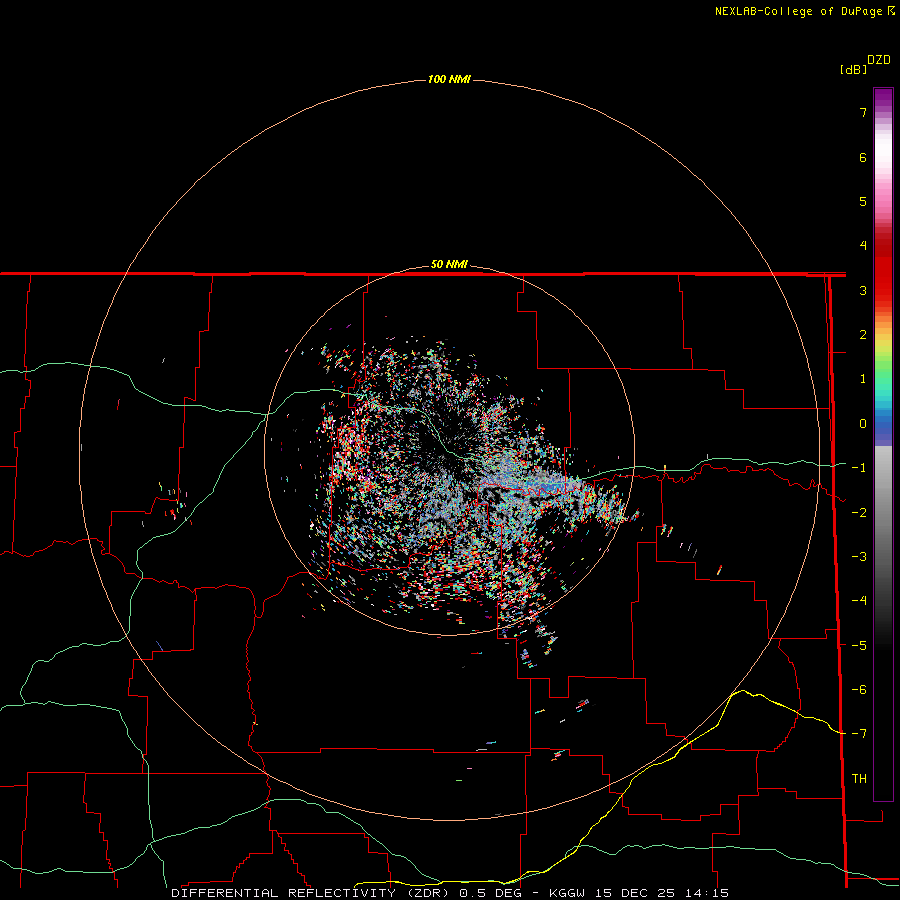Click the -2 value on the color scale
This screenshot has height=900, width=900.
point(859,513)
